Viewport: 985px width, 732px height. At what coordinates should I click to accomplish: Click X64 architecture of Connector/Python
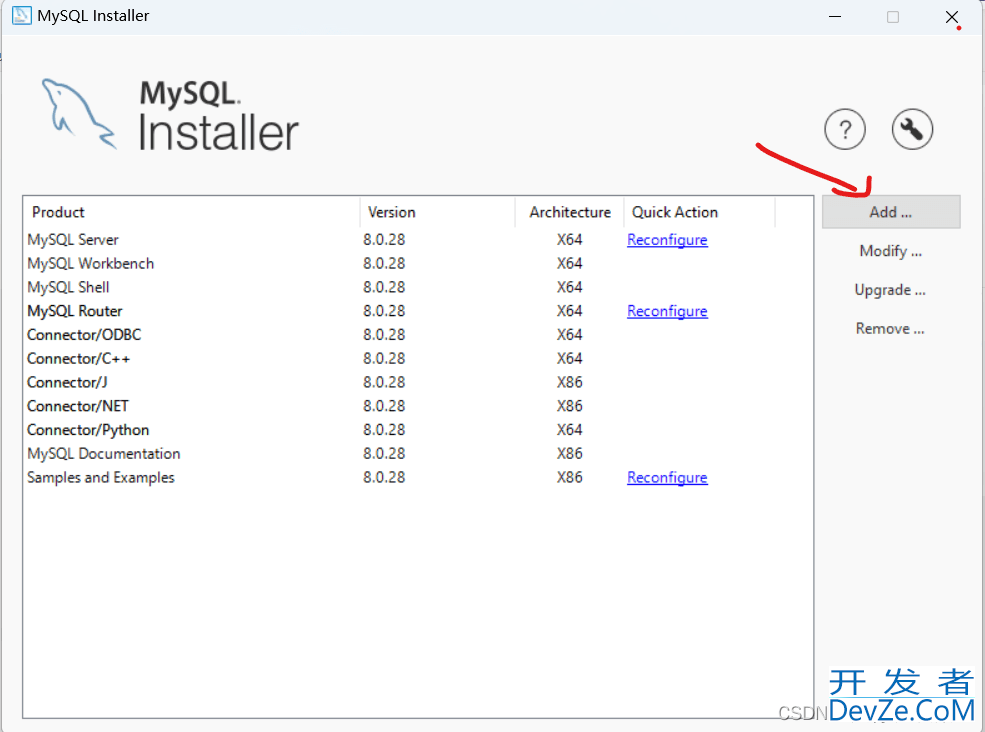(x=570, y=430)
